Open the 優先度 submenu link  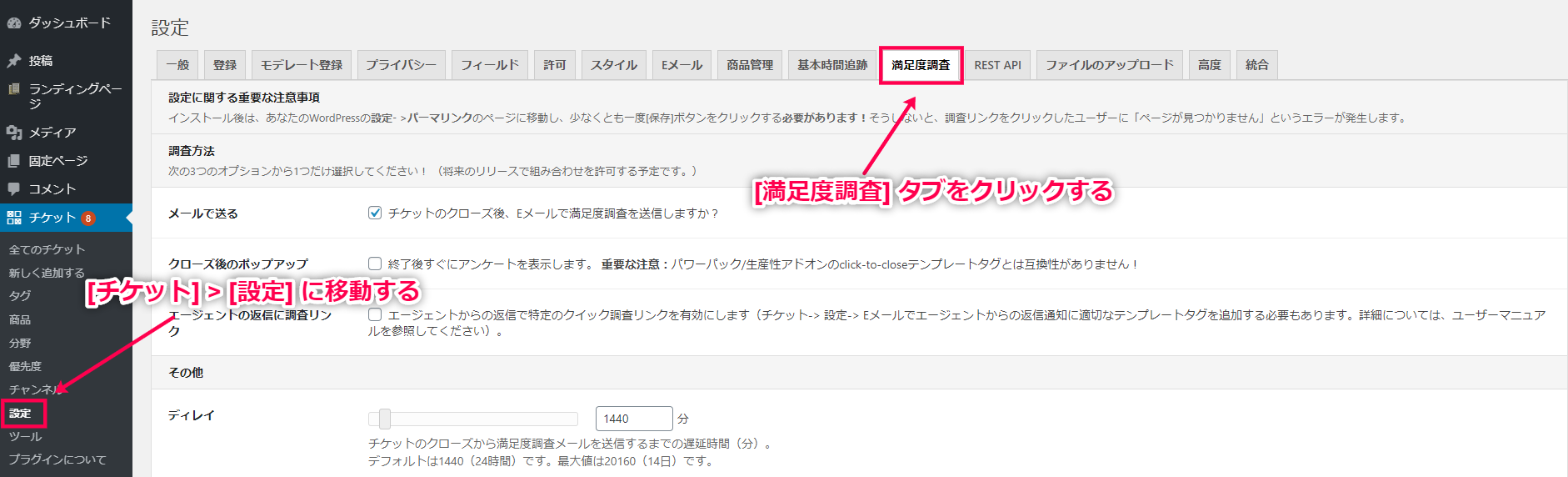click(25, 366)
